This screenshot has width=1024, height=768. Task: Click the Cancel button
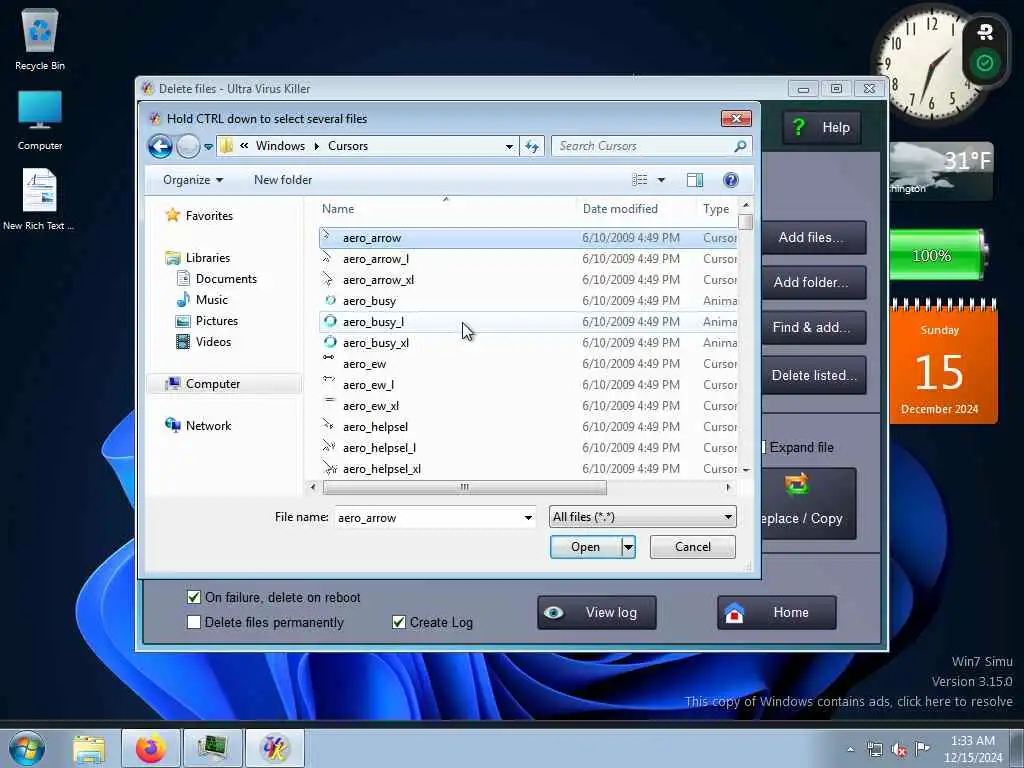click(692, 547)
